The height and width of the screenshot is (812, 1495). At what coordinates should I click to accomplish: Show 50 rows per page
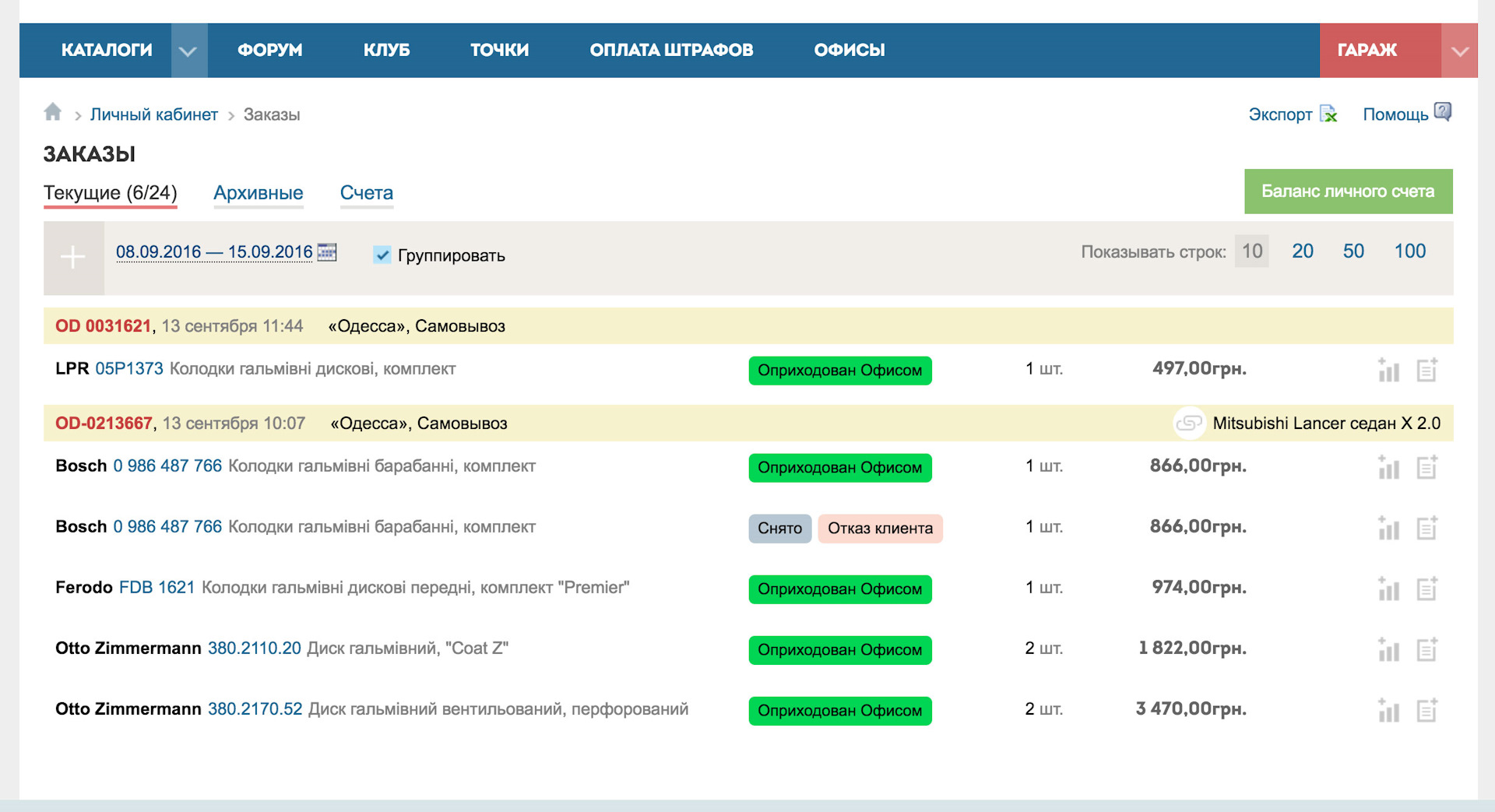(x=1353, y=251)
